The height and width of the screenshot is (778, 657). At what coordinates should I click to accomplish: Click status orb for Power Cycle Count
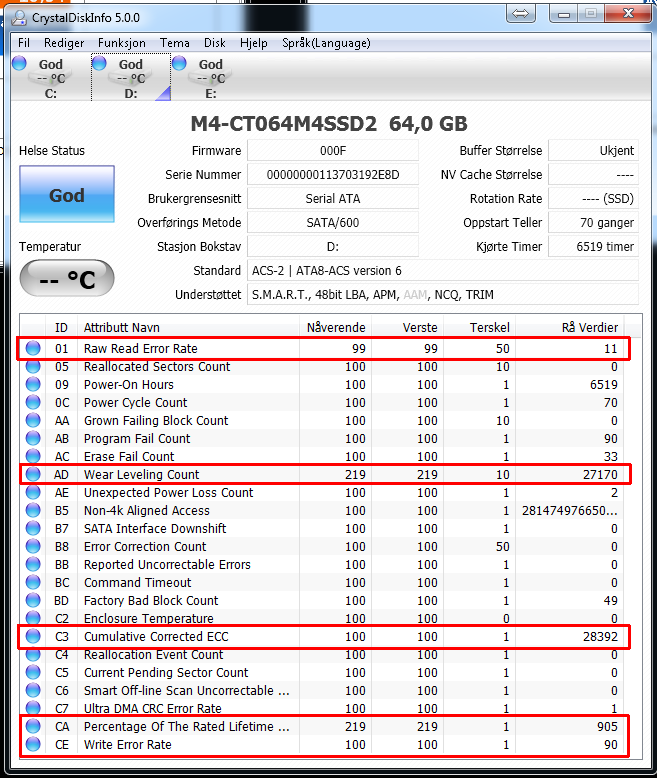(x=33, y=402)
